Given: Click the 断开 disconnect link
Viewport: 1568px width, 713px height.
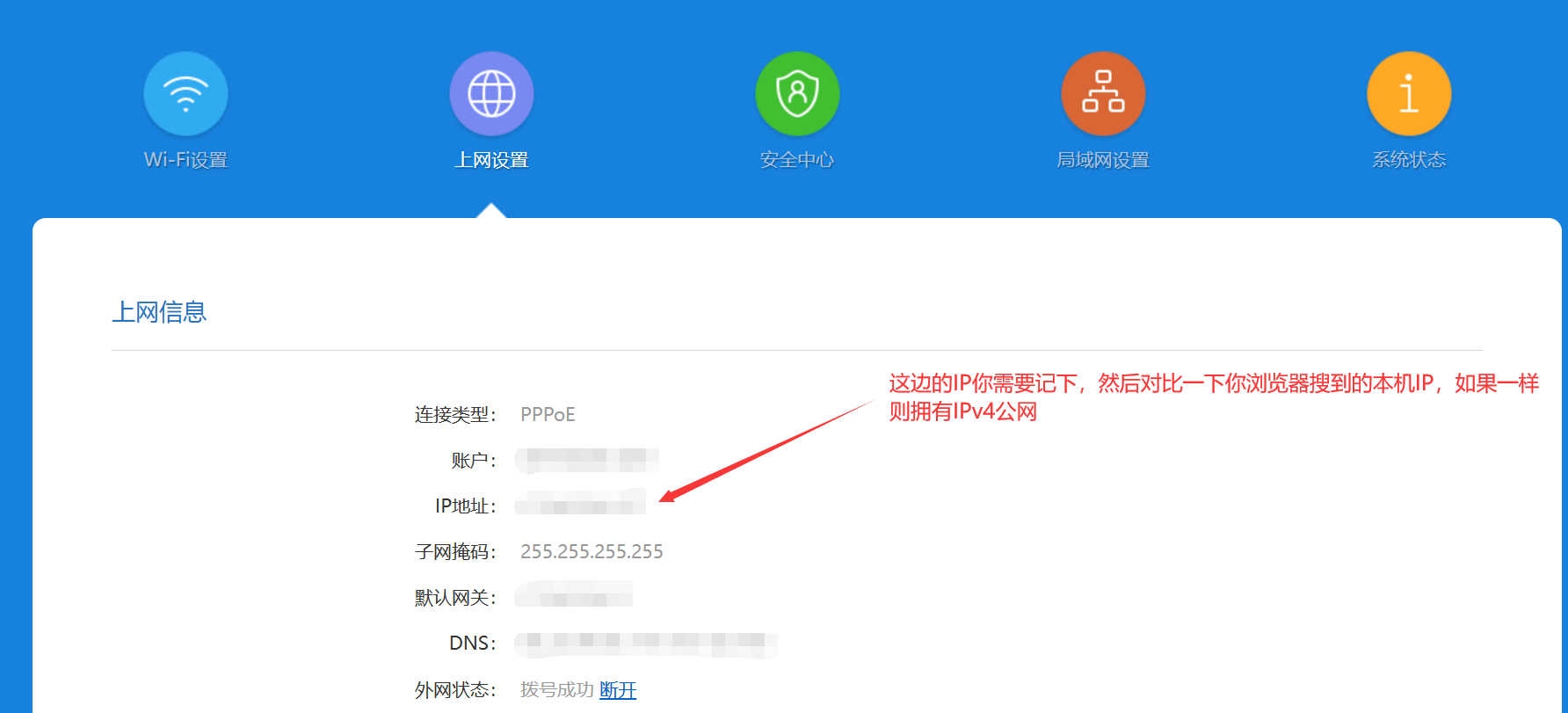Looking at the screenshot, I should coord(618,690).
